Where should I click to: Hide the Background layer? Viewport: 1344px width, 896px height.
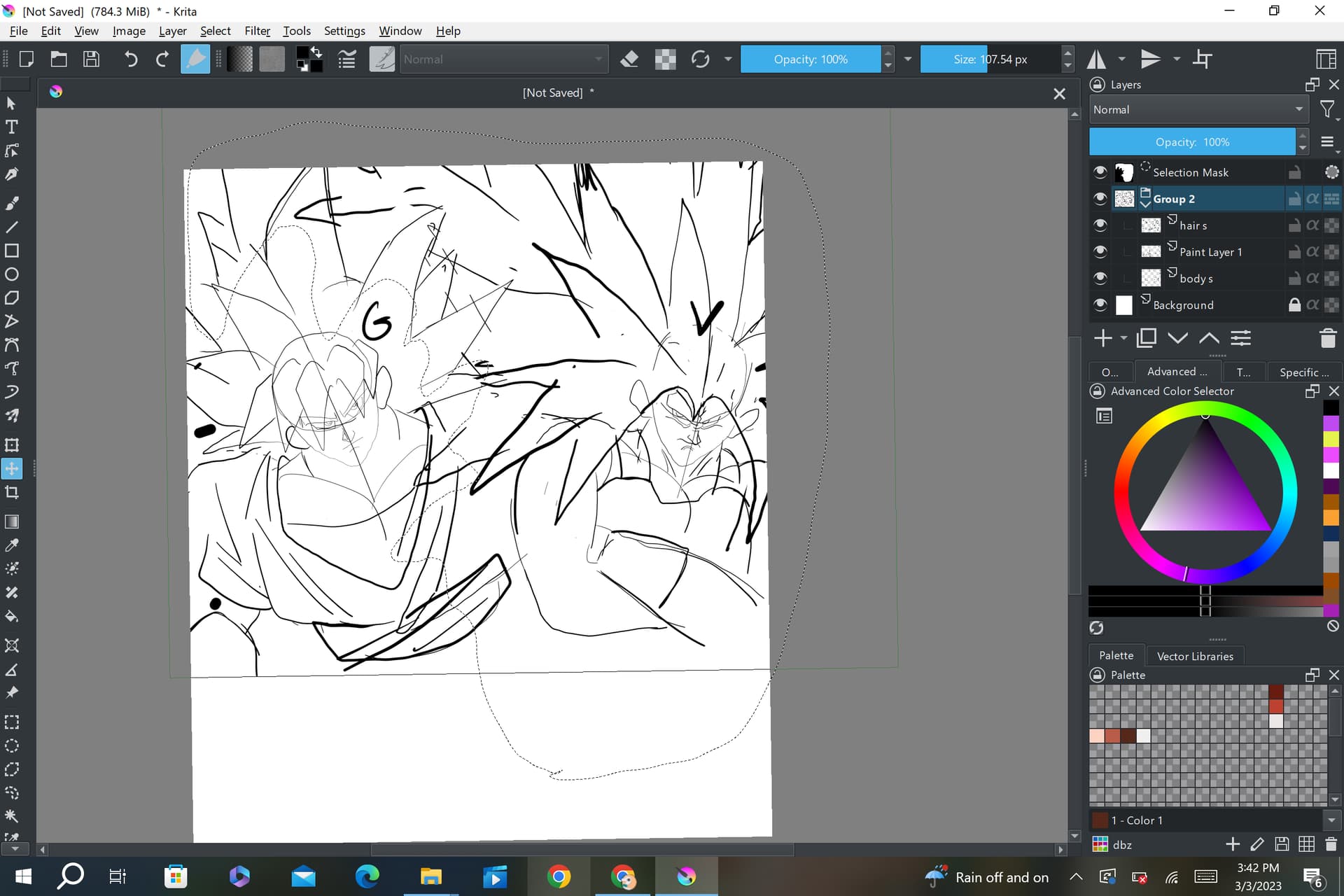coord(1100,304)
